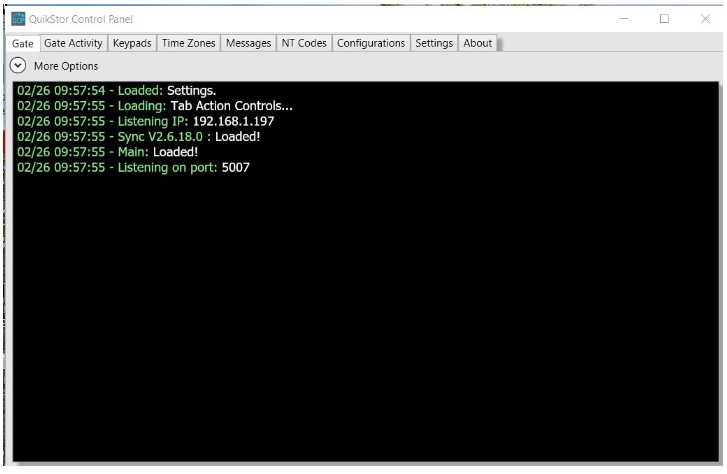The height and width of the screenshot is (474, 727).
Task: Maximize the QuikStor Control Panel window
Action: [x=664, y=19]
